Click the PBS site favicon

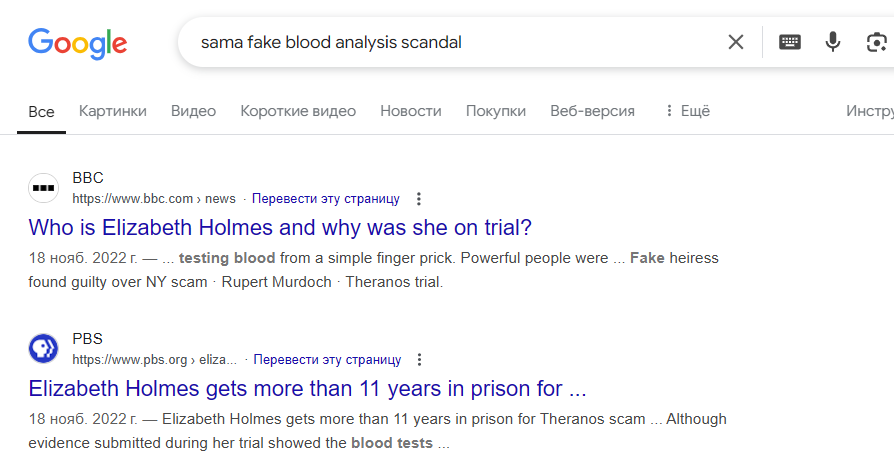pos(43,349)
